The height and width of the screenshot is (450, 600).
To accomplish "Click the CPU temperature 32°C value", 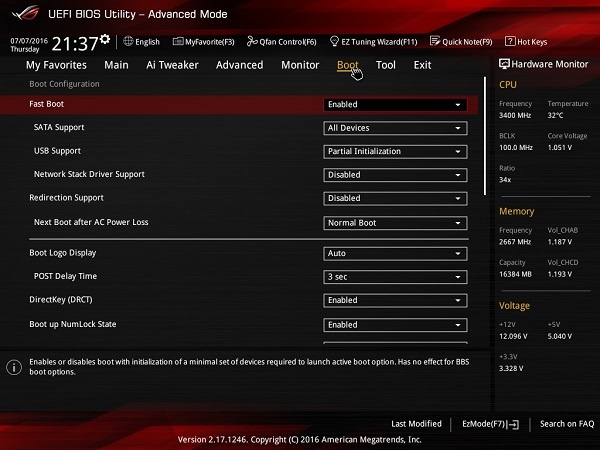I will point(555,115).
